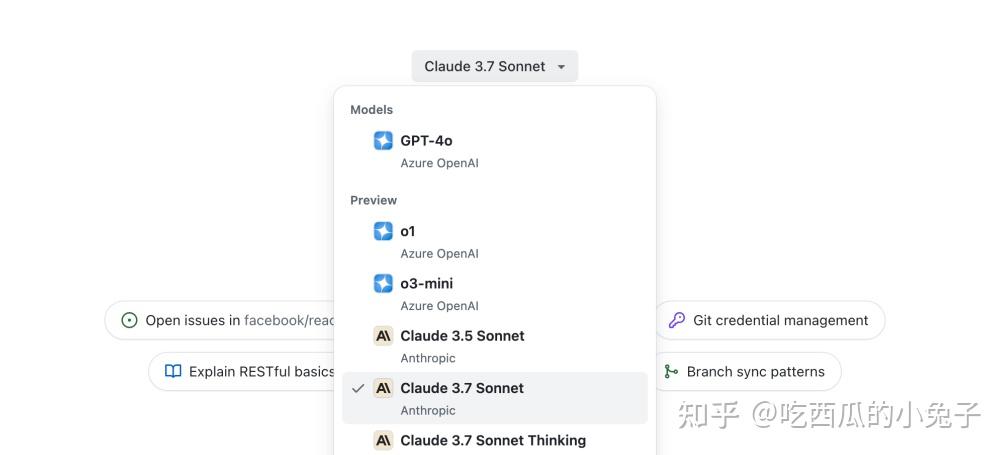Viewport: 1007px width, 455px height.
Task: Click the checkmark beside Claude 3.7 Sonnet
Action: click(x=358, y=388)
